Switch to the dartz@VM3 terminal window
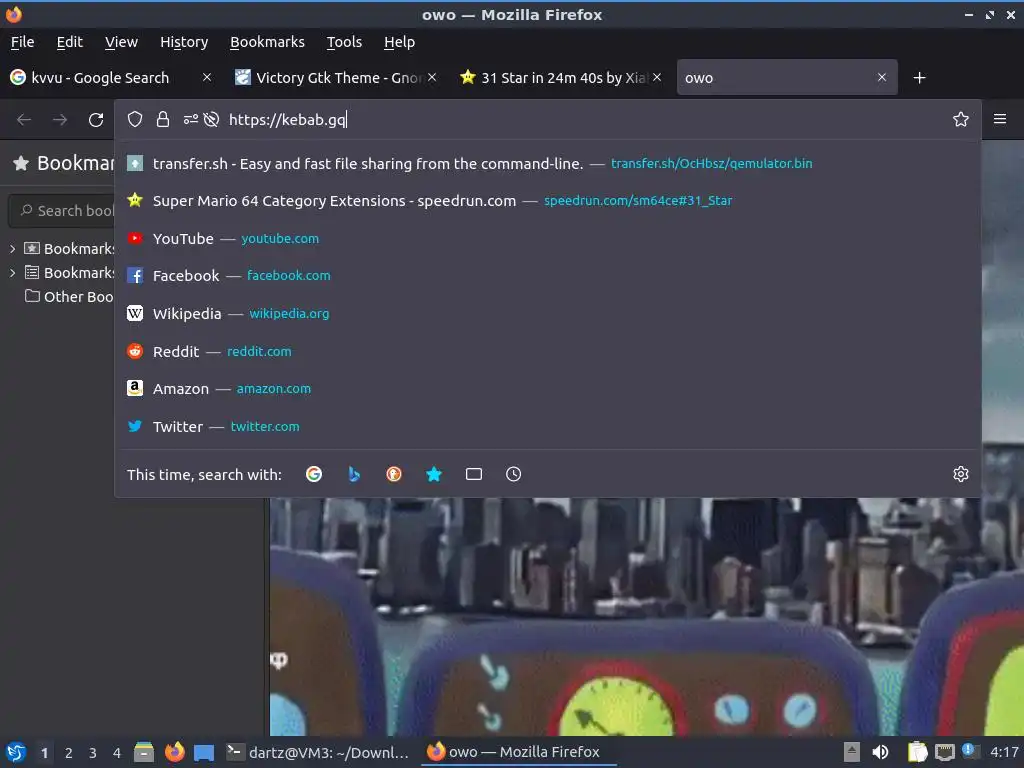Image resolution: width=1024 pixels, height=768 pixels. pyautogui.click(x=318, y=752)
